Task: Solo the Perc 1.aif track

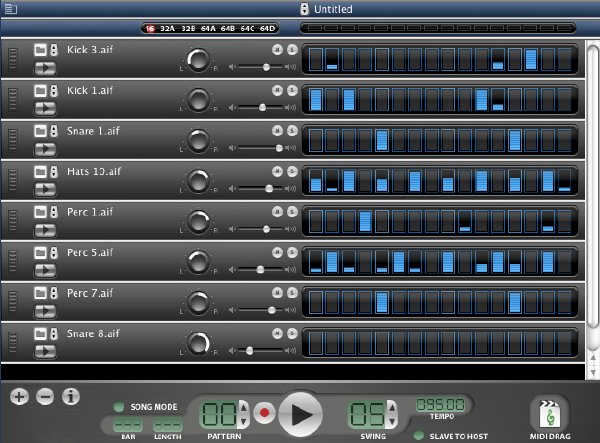Action: pos(292,212)
